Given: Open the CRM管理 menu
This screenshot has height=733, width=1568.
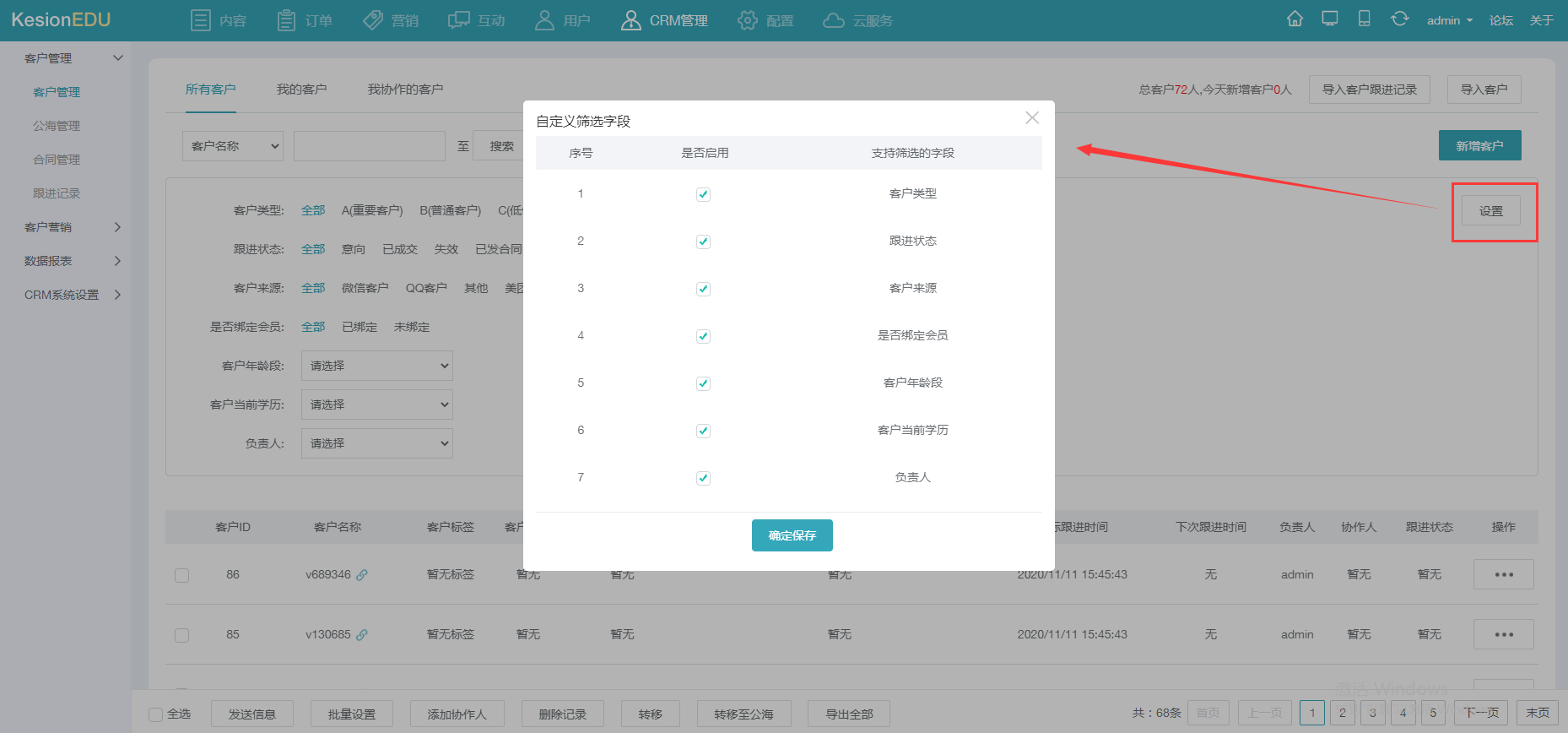Looking at the screenshot, I should (x=664, y=20).
